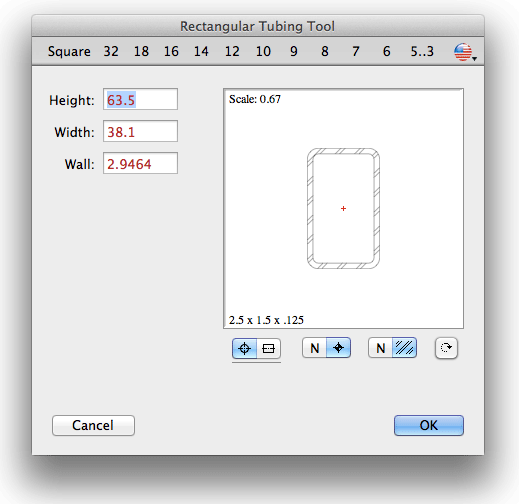Open the 32 size menu
This screenshot has height=504, width=519.
pos(111,51)
